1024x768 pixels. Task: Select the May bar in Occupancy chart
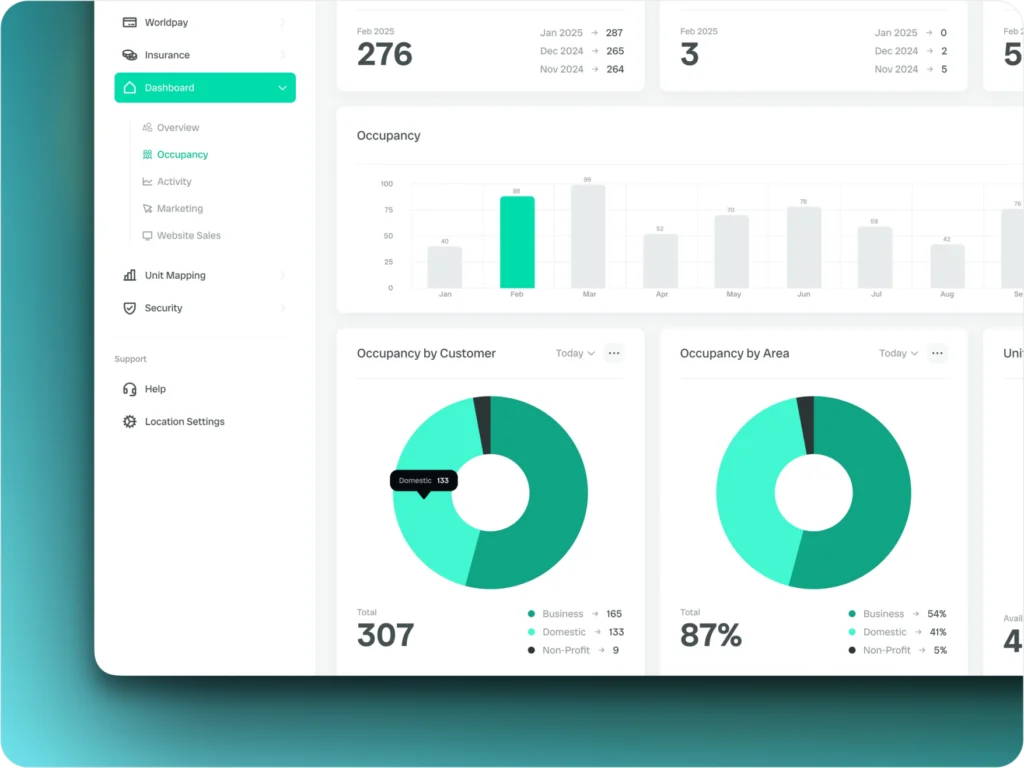point(731,251)
